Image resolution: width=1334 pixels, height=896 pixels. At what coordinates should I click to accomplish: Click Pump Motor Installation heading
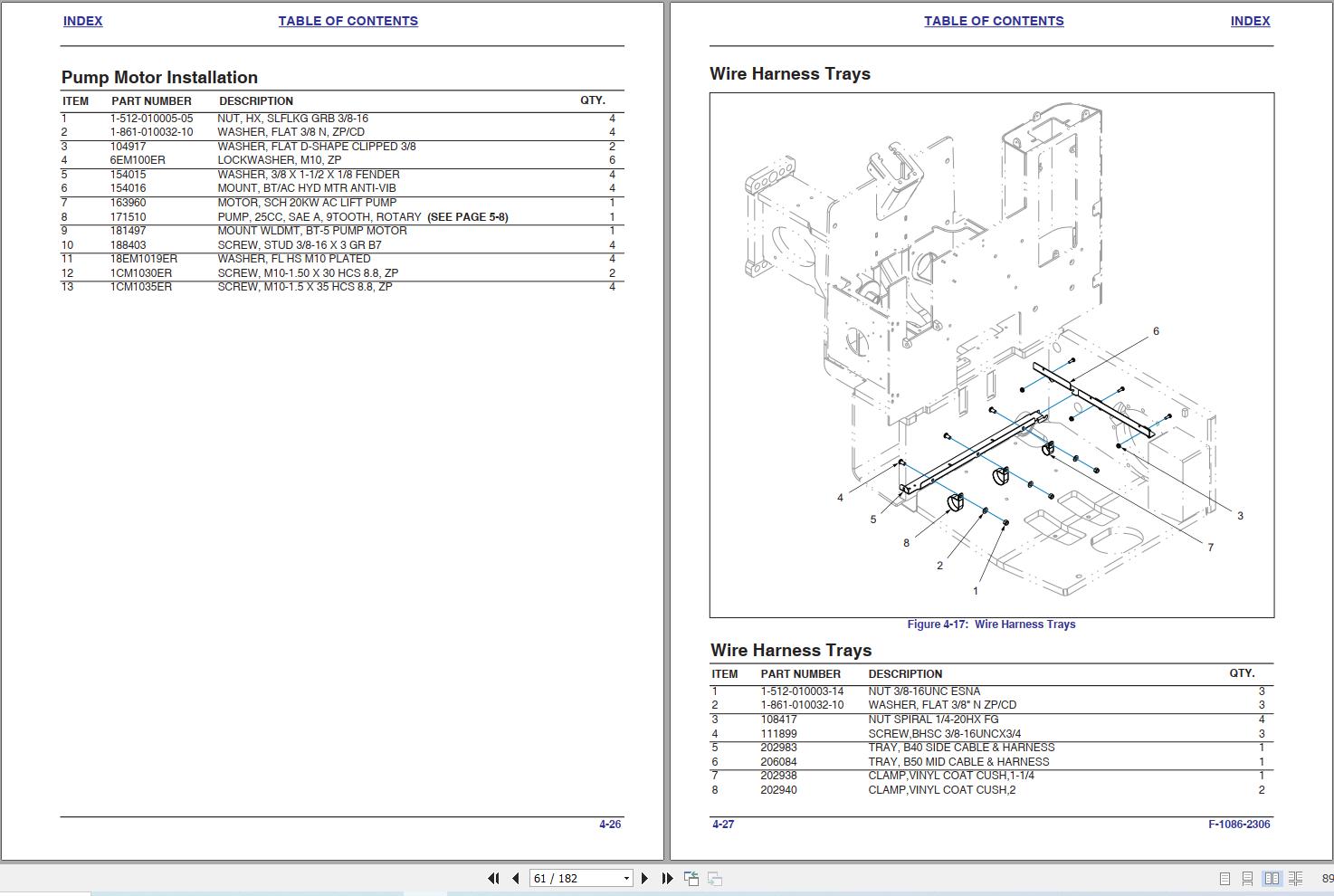tap(159, 78)
